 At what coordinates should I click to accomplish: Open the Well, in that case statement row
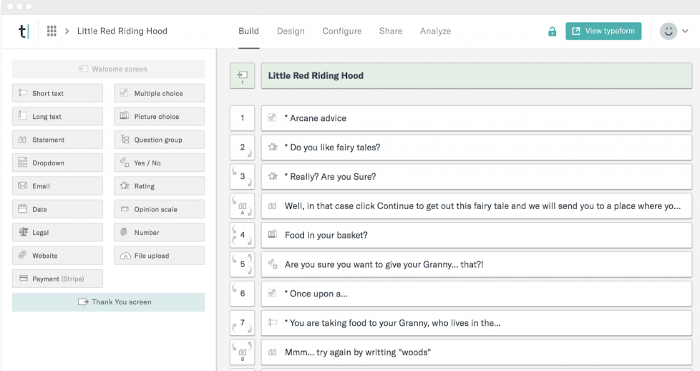pyautogui.click(x=476, y=206)
